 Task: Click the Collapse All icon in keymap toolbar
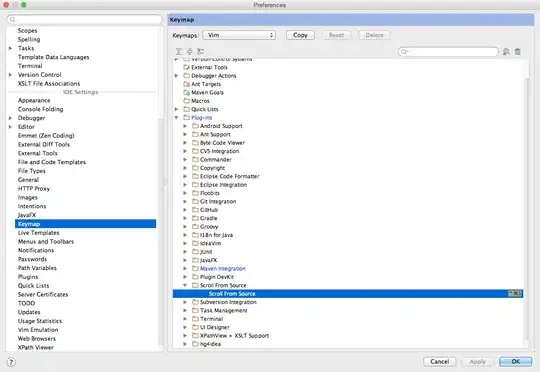coord(189,52)
